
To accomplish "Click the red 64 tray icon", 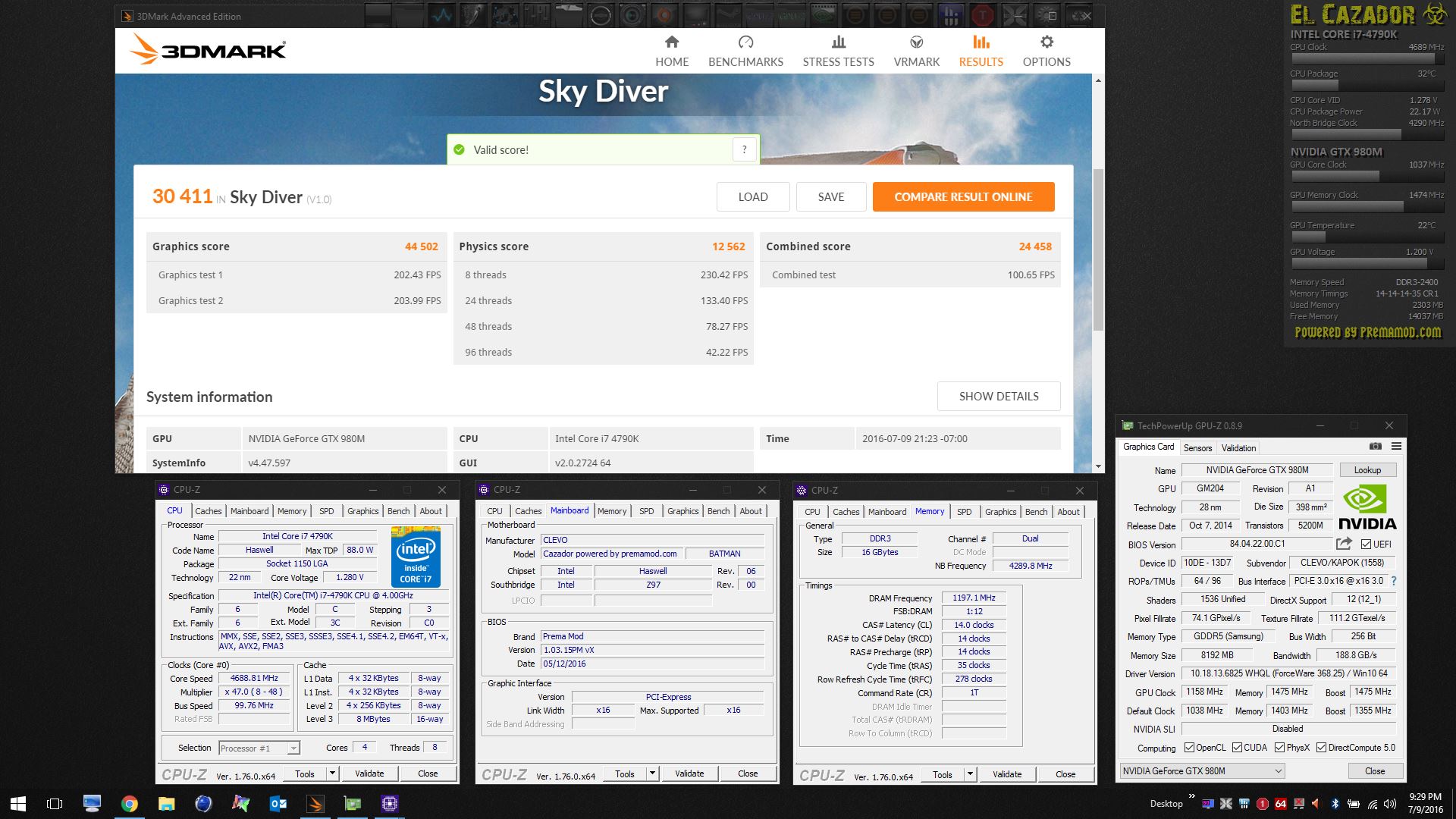I will [1281, 804].
